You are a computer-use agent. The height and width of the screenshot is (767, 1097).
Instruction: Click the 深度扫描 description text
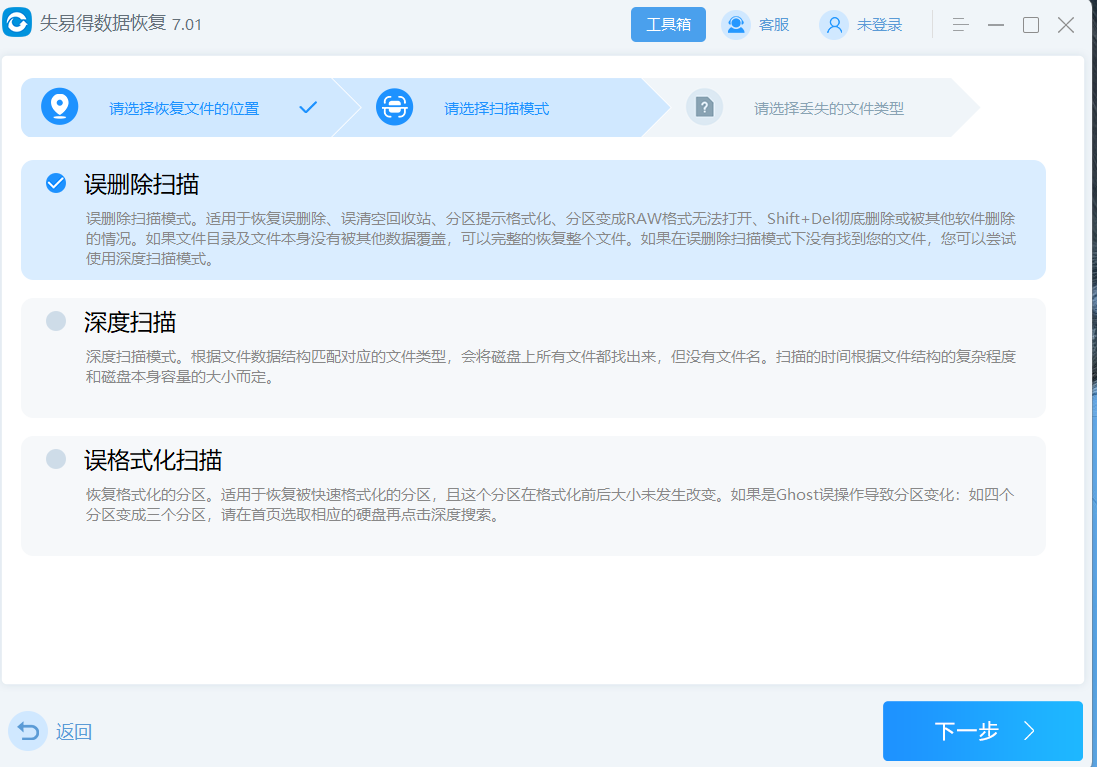pyautogui.click(x=550, y=367)
